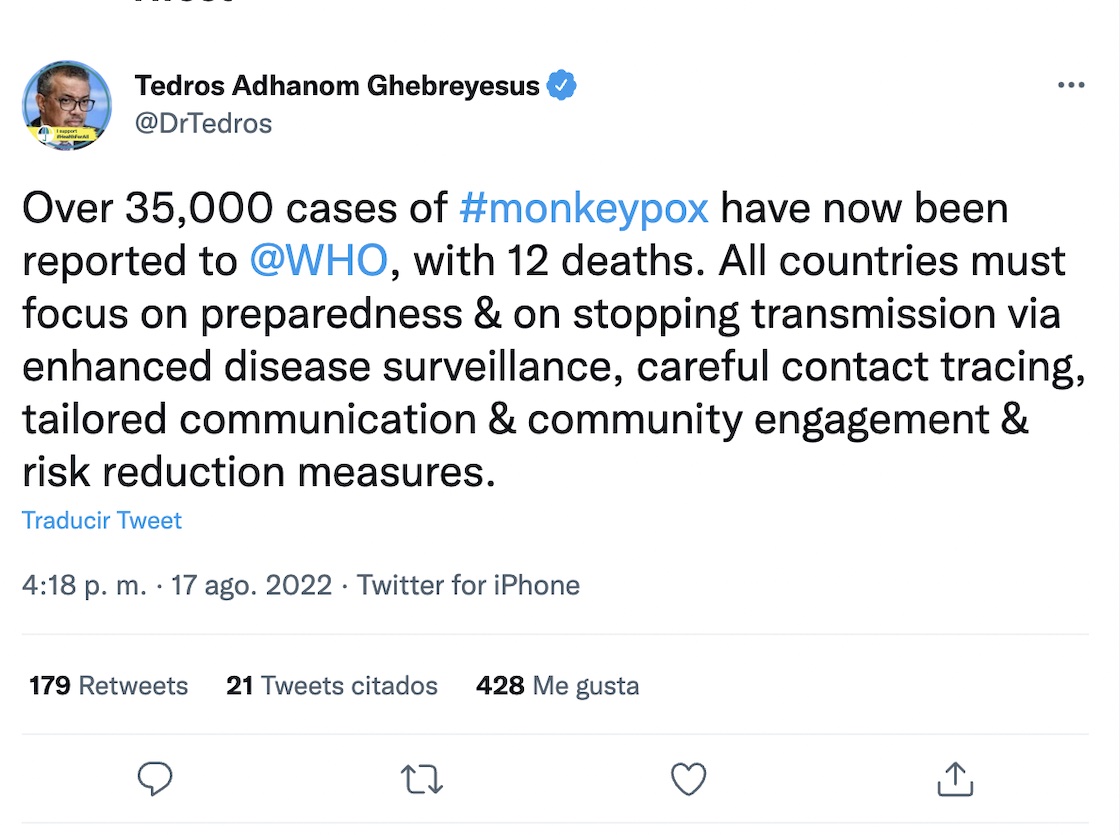1120x835 pixels.
Task: Open the three-dot more options menu
Action: click(x=1070, y=86)
